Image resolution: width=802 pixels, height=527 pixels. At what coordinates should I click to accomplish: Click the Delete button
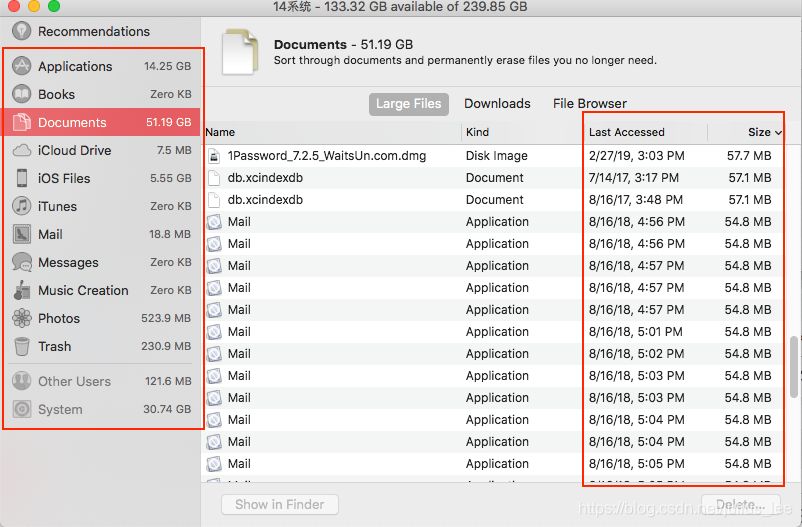[741, 504]
